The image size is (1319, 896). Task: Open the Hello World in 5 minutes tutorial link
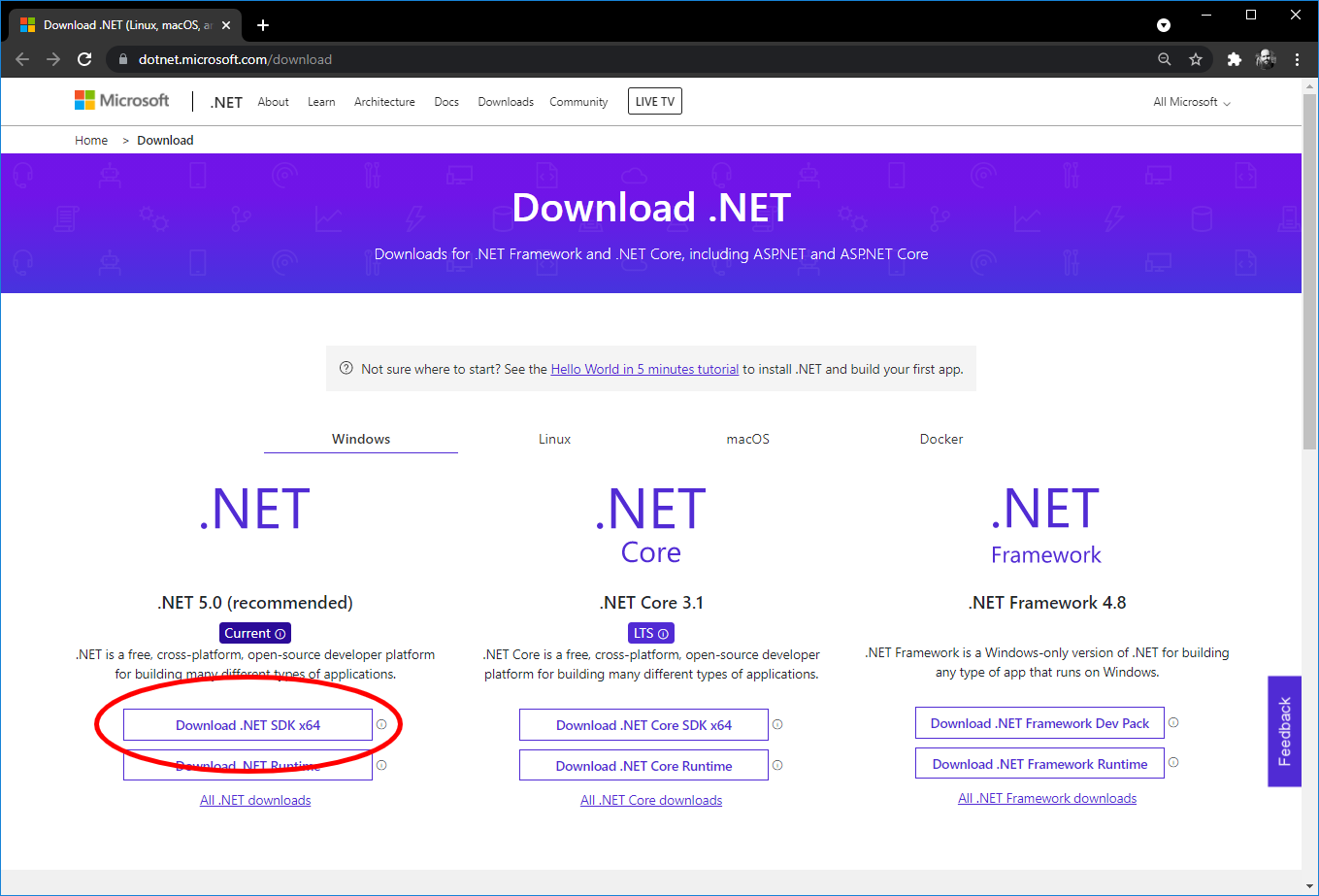pos(644,369)
